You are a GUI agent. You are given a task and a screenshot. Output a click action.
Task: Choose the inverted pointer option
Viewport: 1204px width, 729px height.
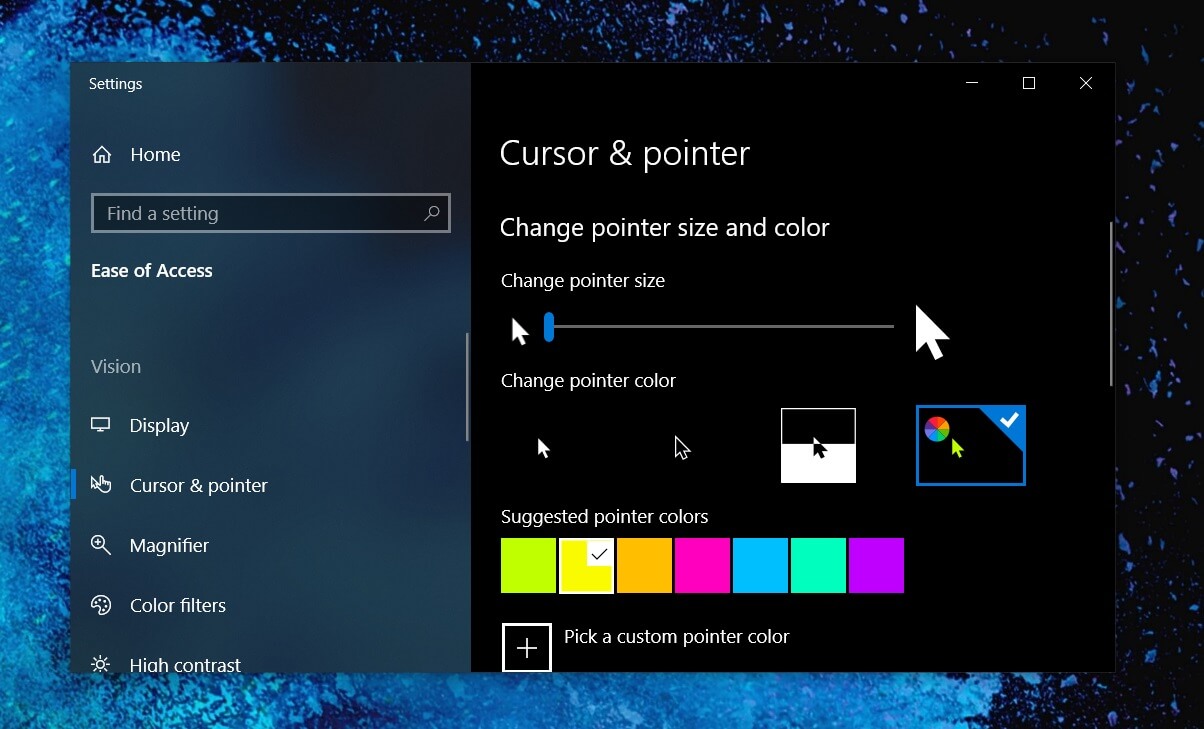pos(818,446)
